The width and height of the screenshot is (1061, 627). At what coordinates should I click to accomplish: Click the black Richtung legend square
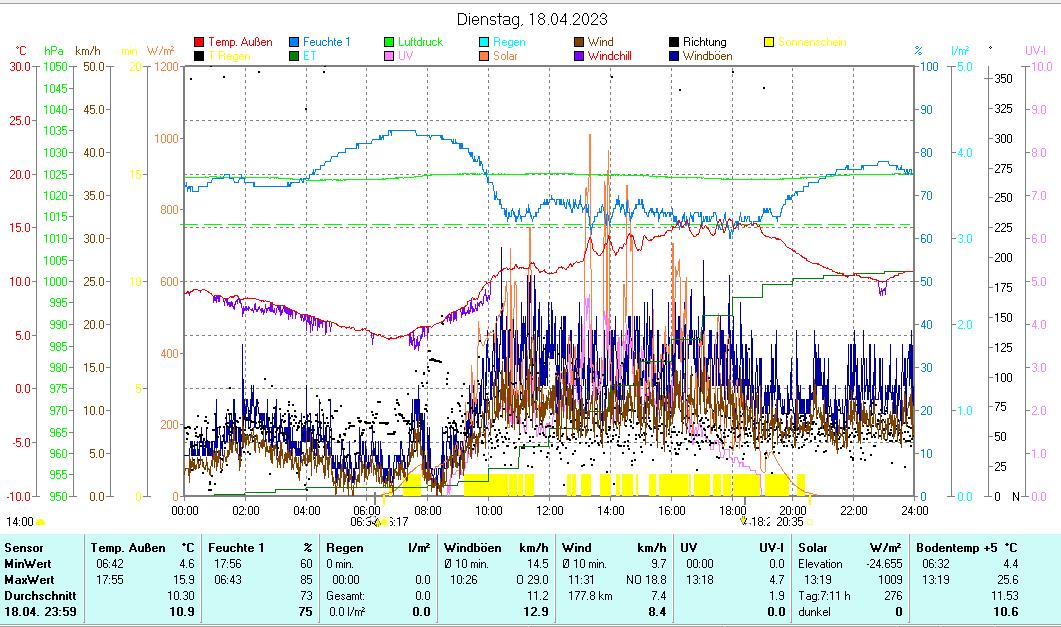(x=674, y=42)
